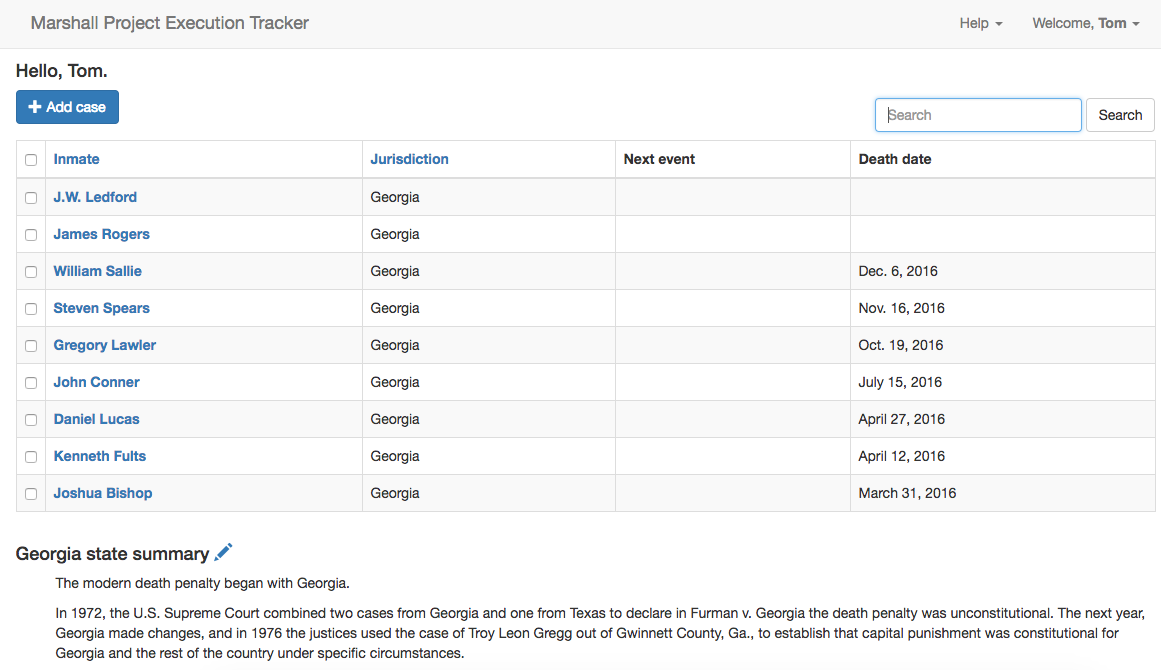Check the box for J.W. Ledford

[x=31, y=198]
